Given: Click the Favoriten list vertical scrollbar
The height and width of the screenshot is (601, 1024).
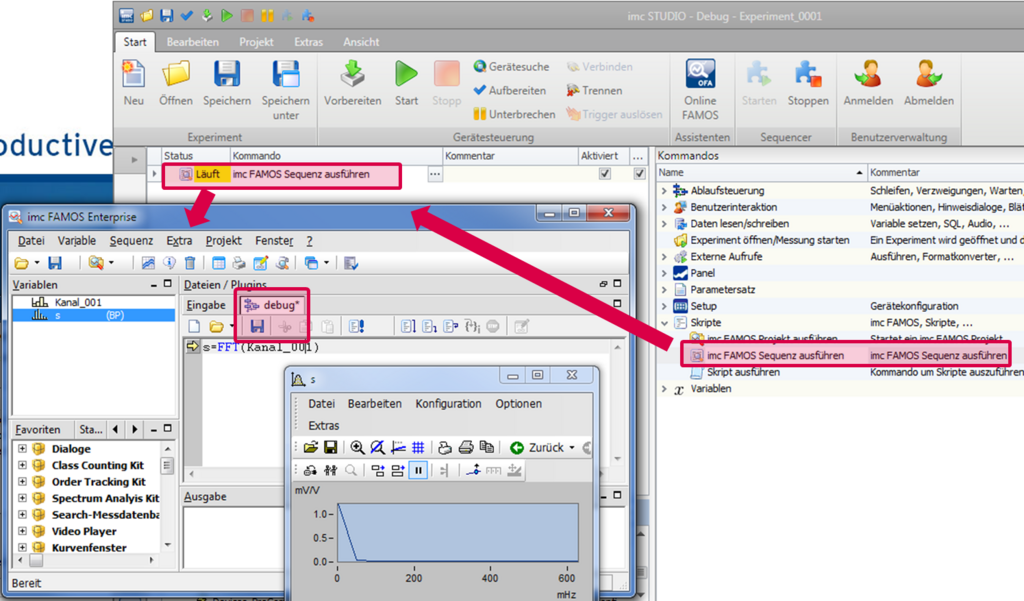Looking at the screenshot, I should click(x=167, y=467).
